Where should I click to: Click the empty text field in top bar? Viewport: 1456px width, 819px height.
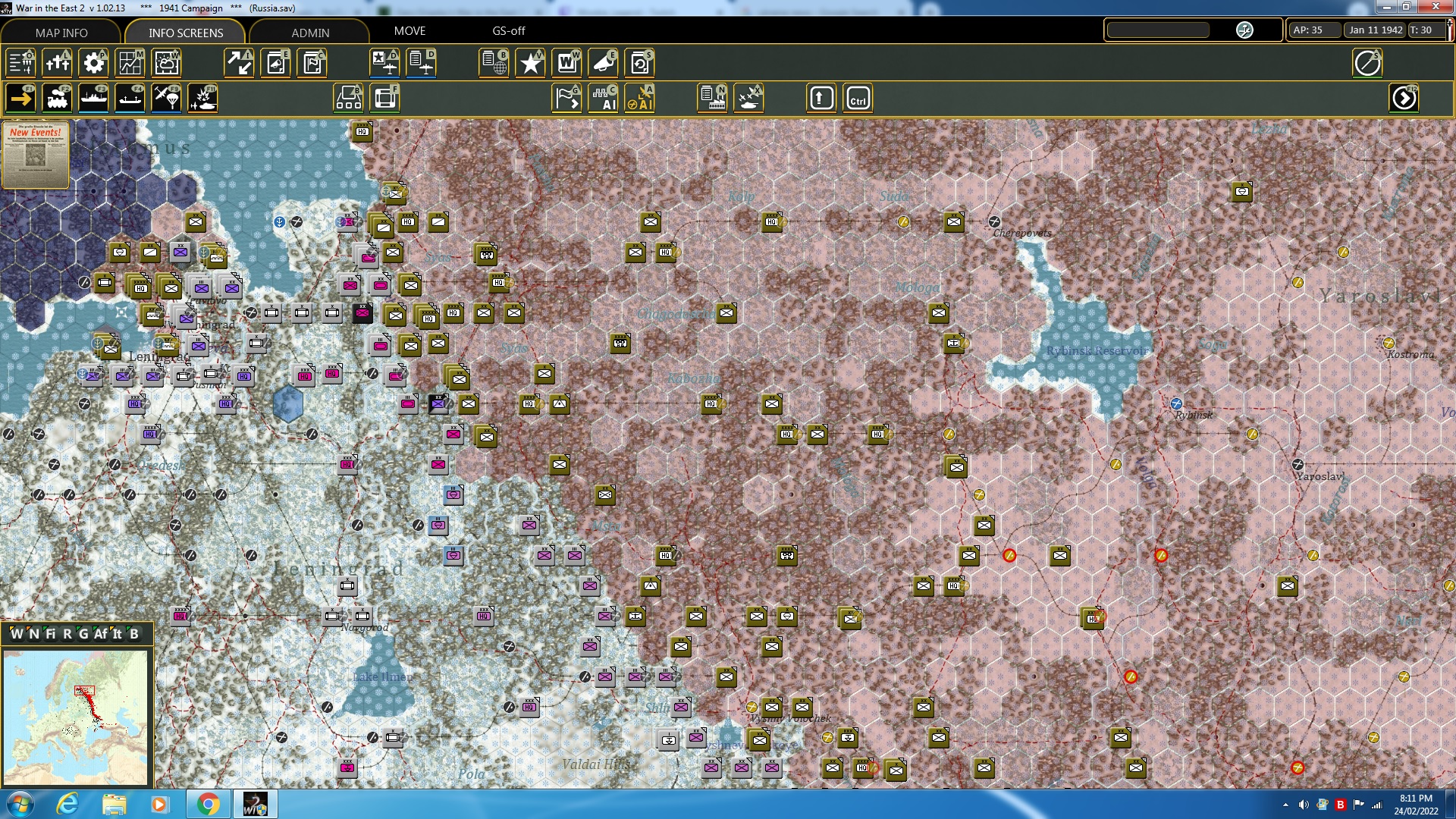click(1158, 30)
